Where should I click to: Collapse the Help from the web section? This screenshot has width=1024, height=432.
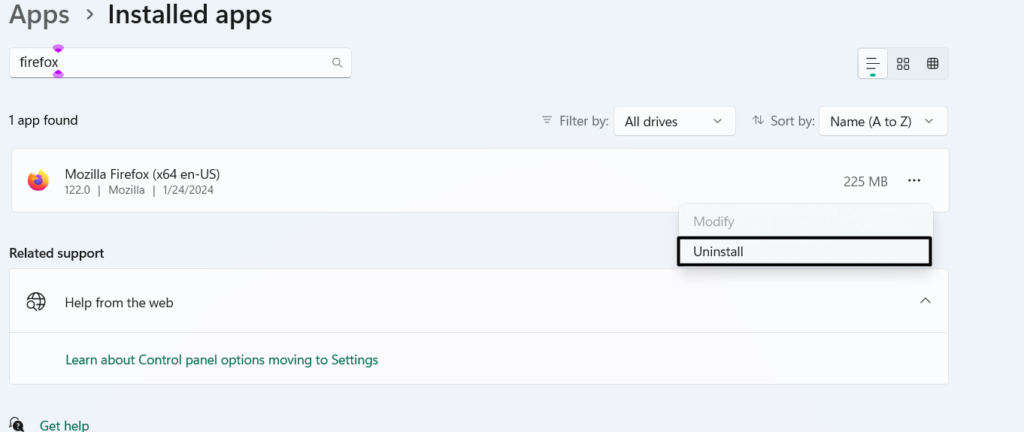coord(925,301)
